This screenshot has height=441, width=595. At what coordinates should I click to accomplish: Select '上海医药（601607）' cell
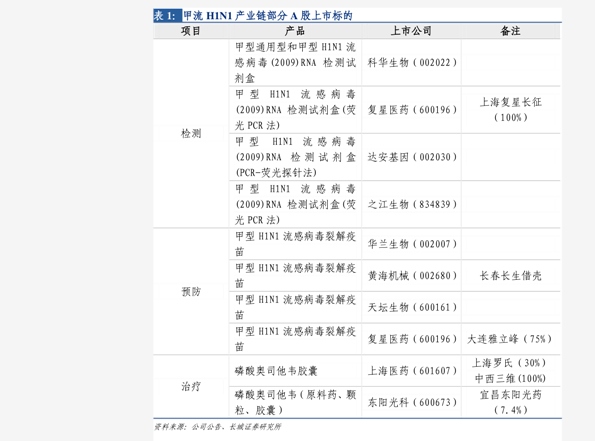point(412,370)
